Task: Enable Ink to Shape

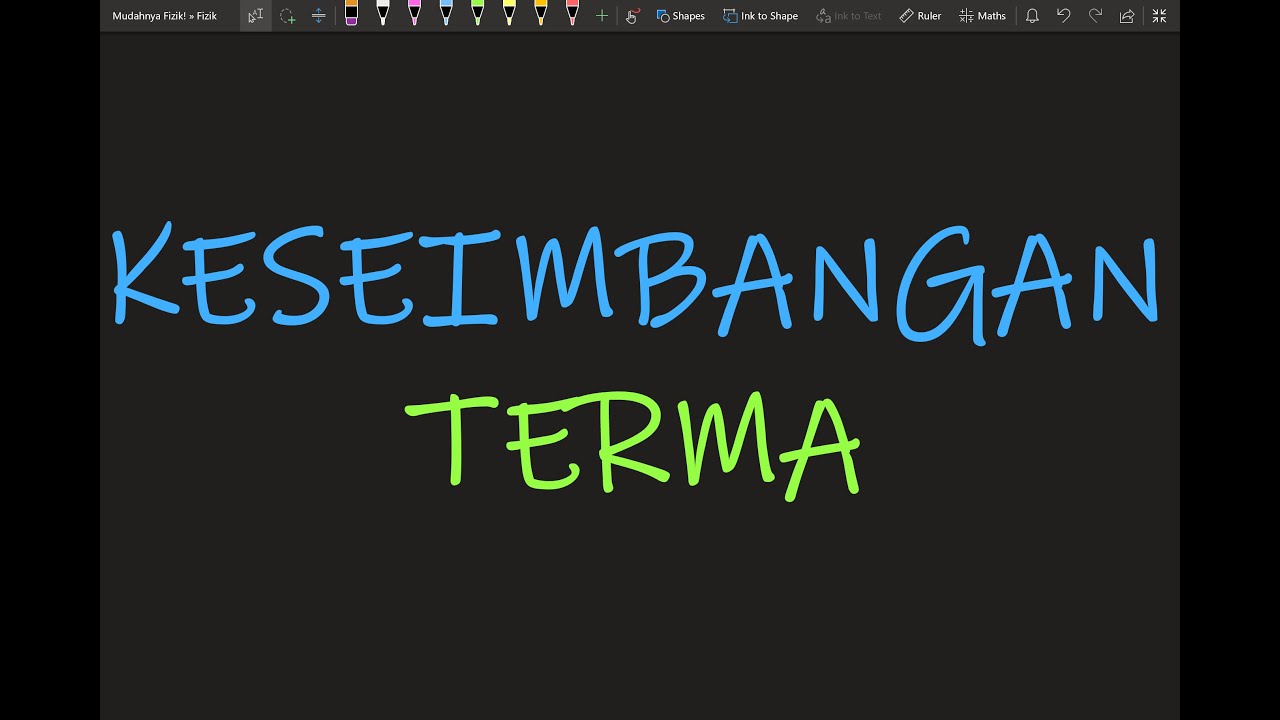Action: [x=761, y=16]
